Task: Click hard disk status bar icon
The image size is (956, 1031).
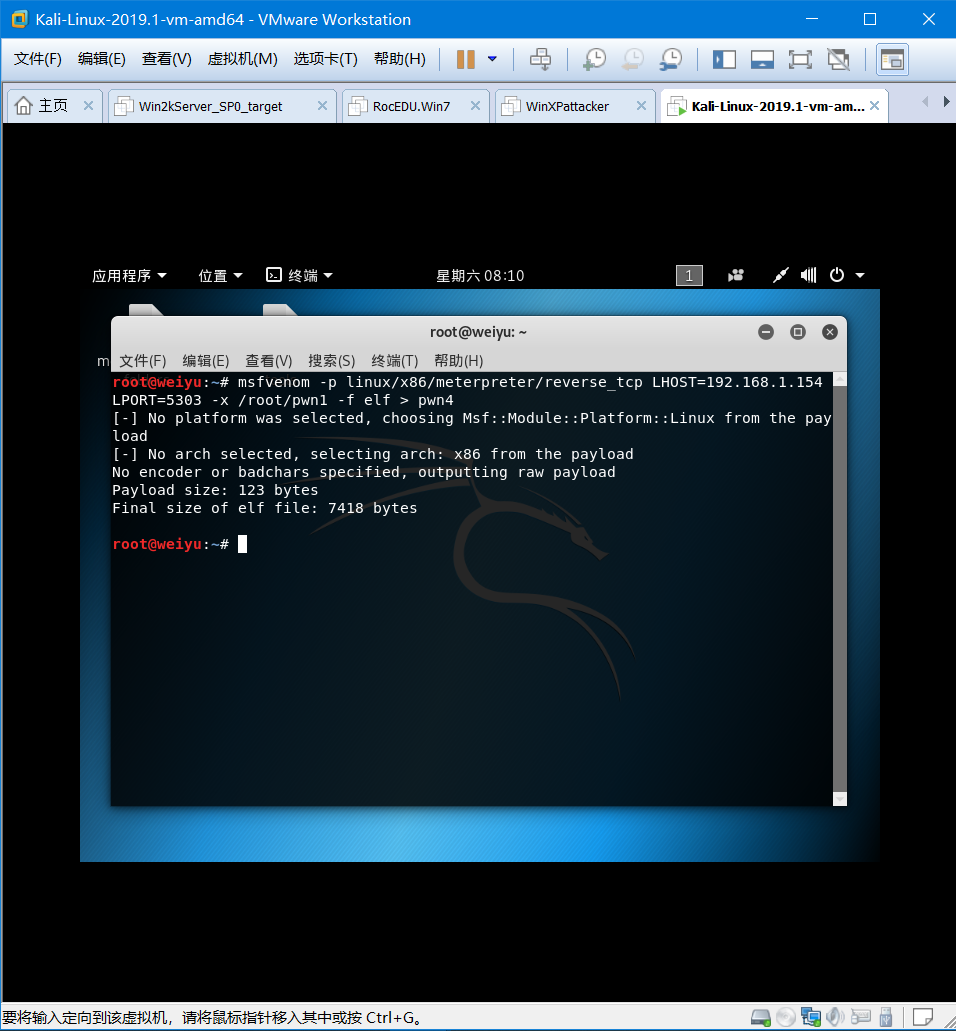Action: coord(761,1018)
